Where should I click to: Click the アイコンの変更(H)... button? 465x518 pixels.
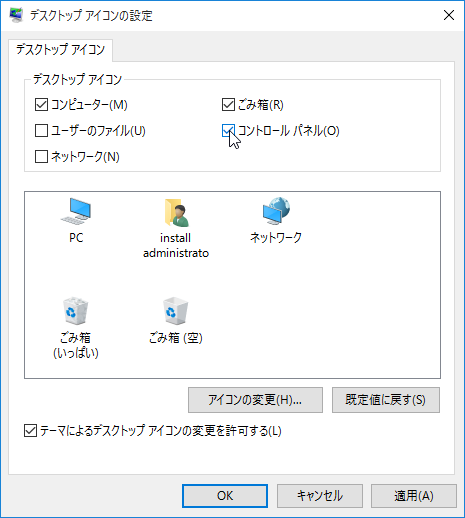[255, 400]
